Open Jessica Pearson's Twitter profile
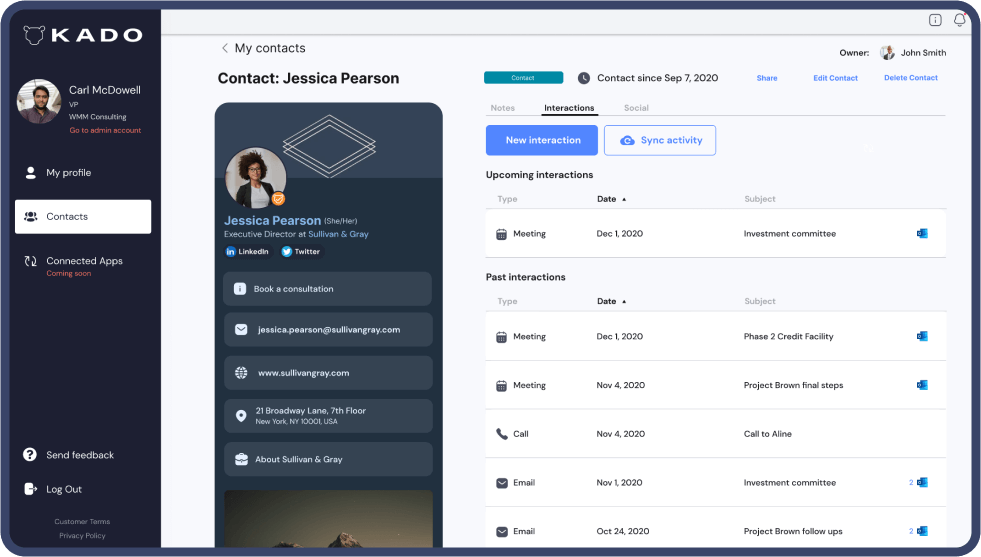Image resolution: width=981 pixels, height=557 pixels. pyautogui.click(x=300, y=252)
